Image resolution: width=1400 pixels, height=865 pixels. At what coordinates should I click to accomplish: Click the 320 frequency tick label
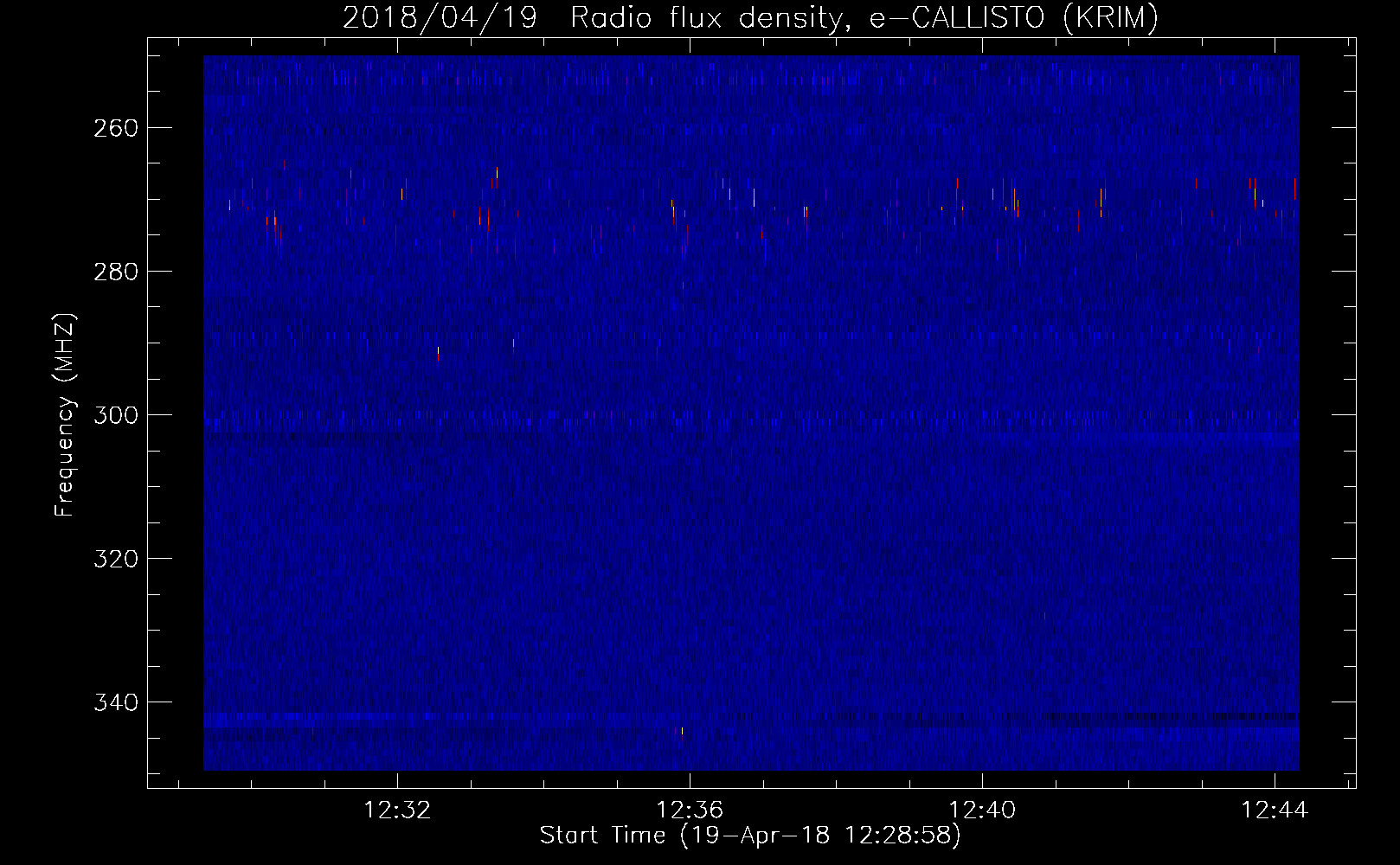(x=115, y=559)
